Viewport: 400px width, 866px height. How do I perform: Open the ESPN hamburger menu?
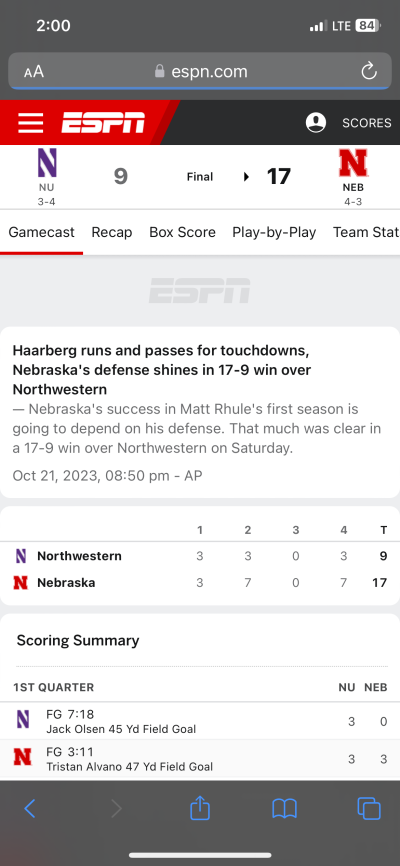30,123
